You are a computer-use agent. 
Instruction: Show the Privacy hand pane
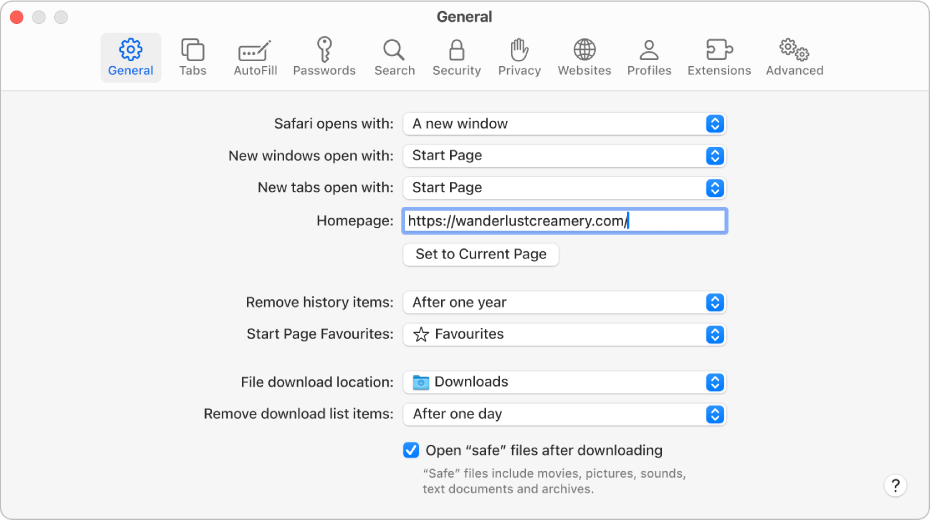[x=519, y=57]
